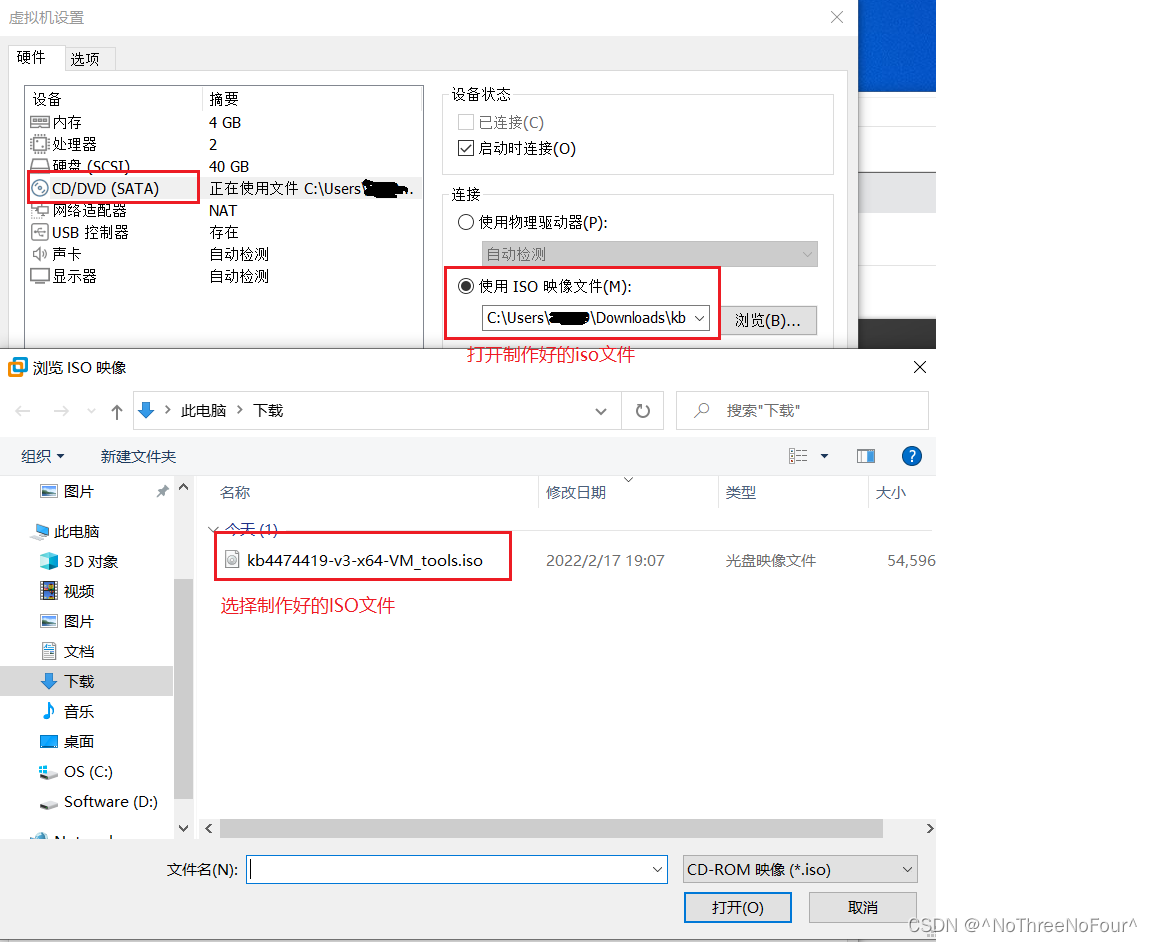Viewport: 1152px width, 942px height.
Task: Click the 搜索"下载" search field
Action: click(802, 411)
